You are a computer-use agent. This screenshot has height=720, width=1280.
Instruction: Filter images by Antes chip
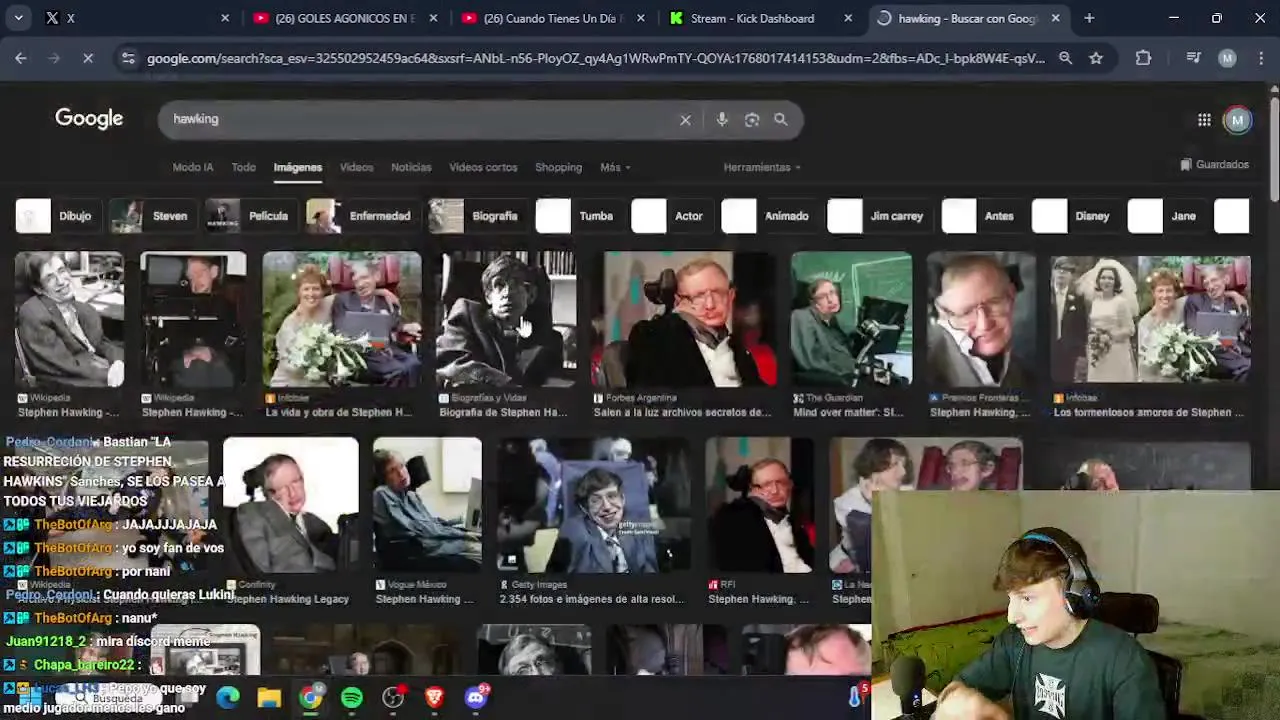pos(981,216)
